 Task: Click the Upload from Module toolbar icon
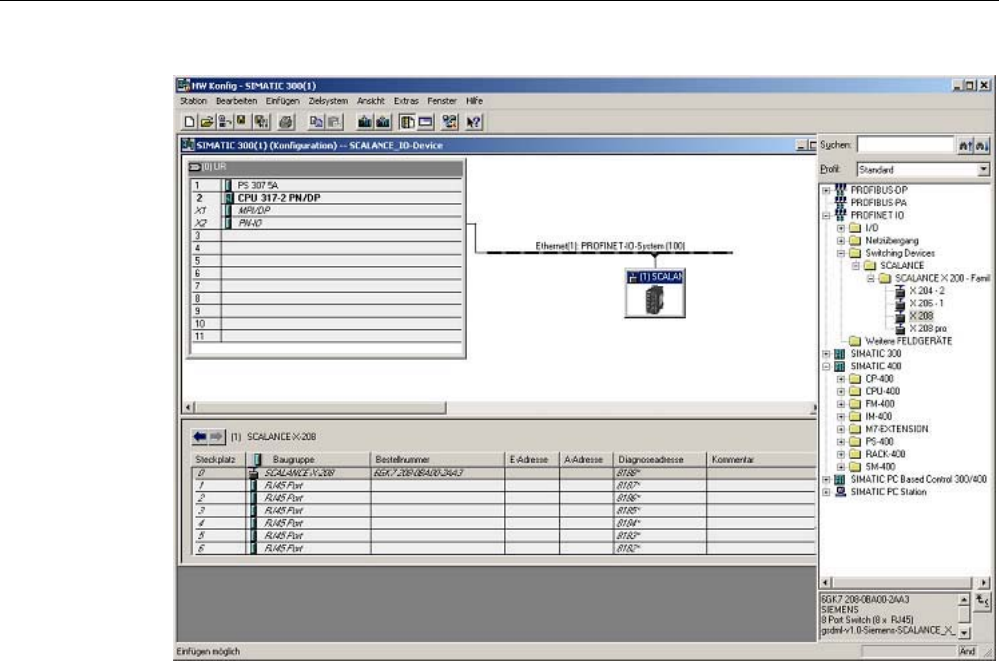click(x=383, y=122)
